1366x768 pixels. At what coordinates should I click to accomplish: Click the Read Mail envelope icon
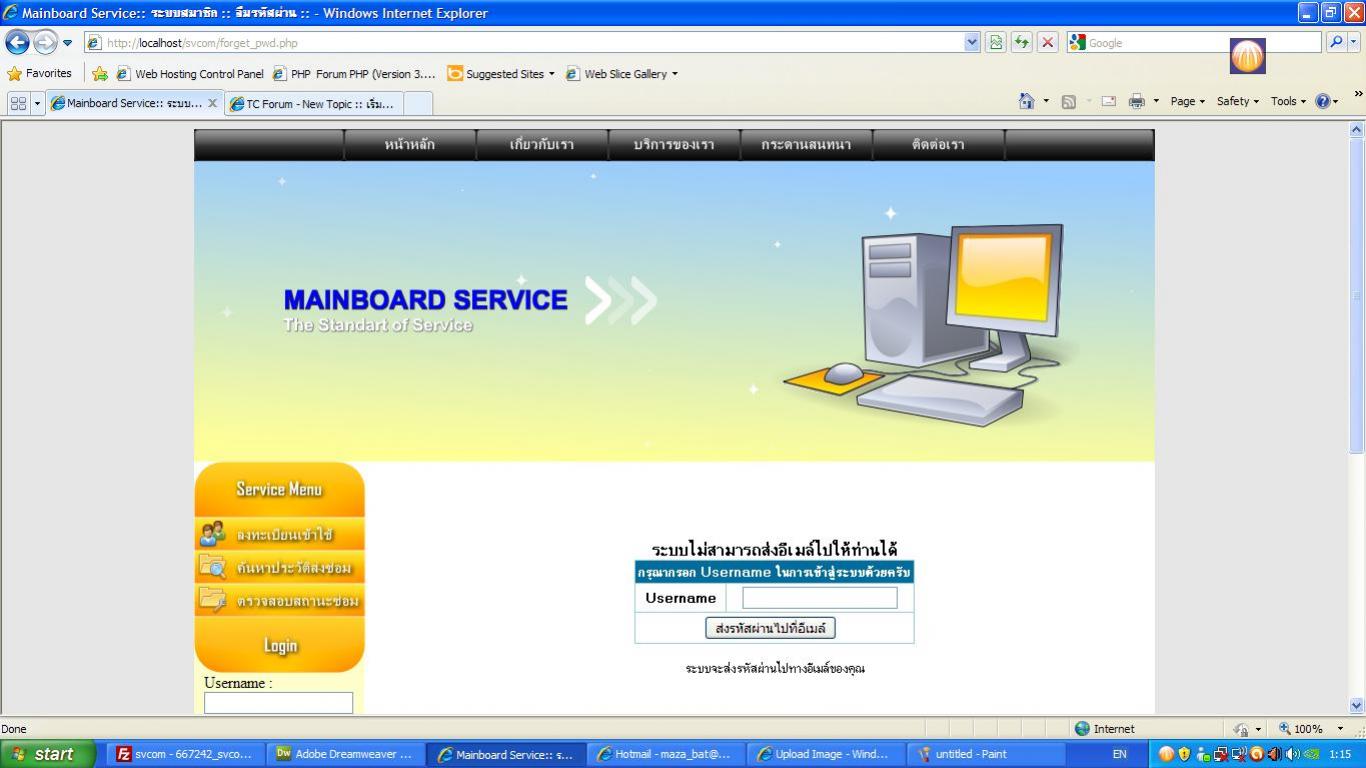1108,101
